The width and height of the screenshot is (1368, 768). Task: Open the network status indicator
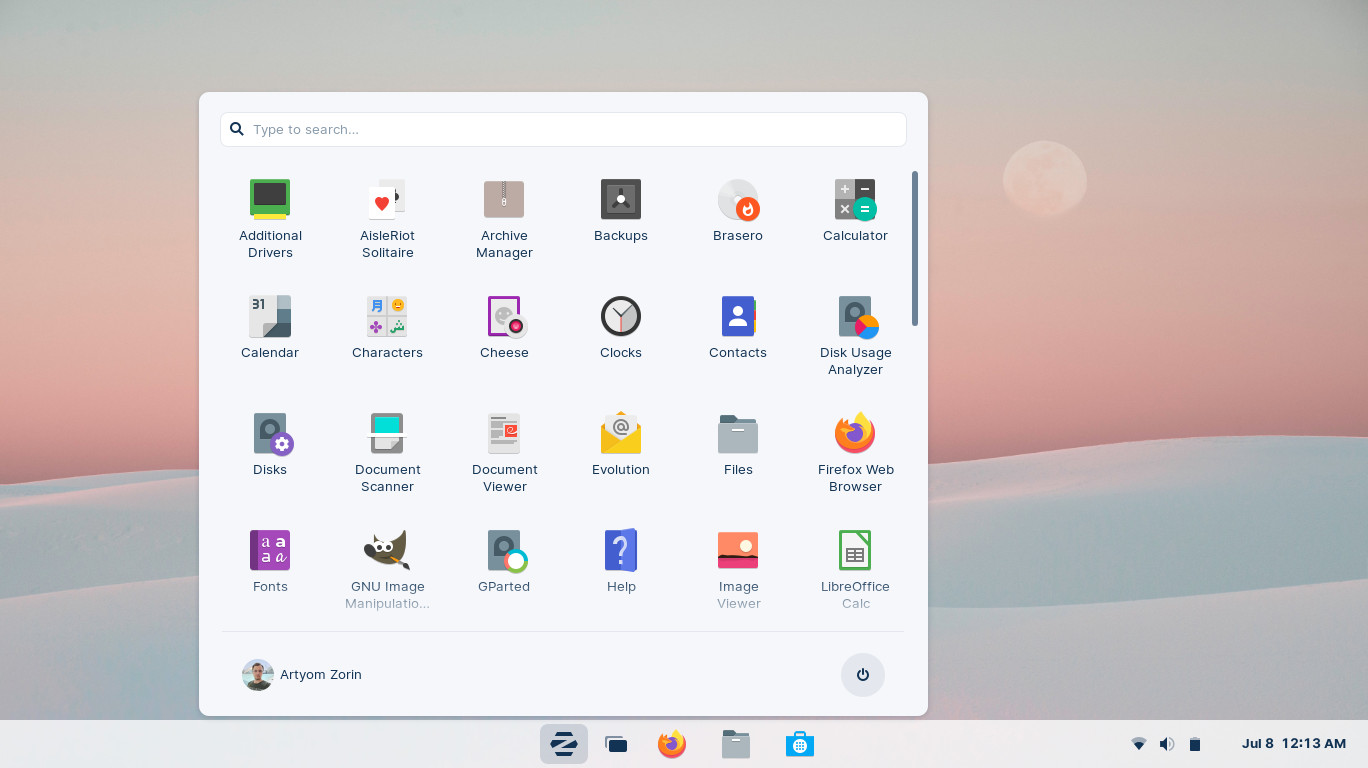[1138, 744]
